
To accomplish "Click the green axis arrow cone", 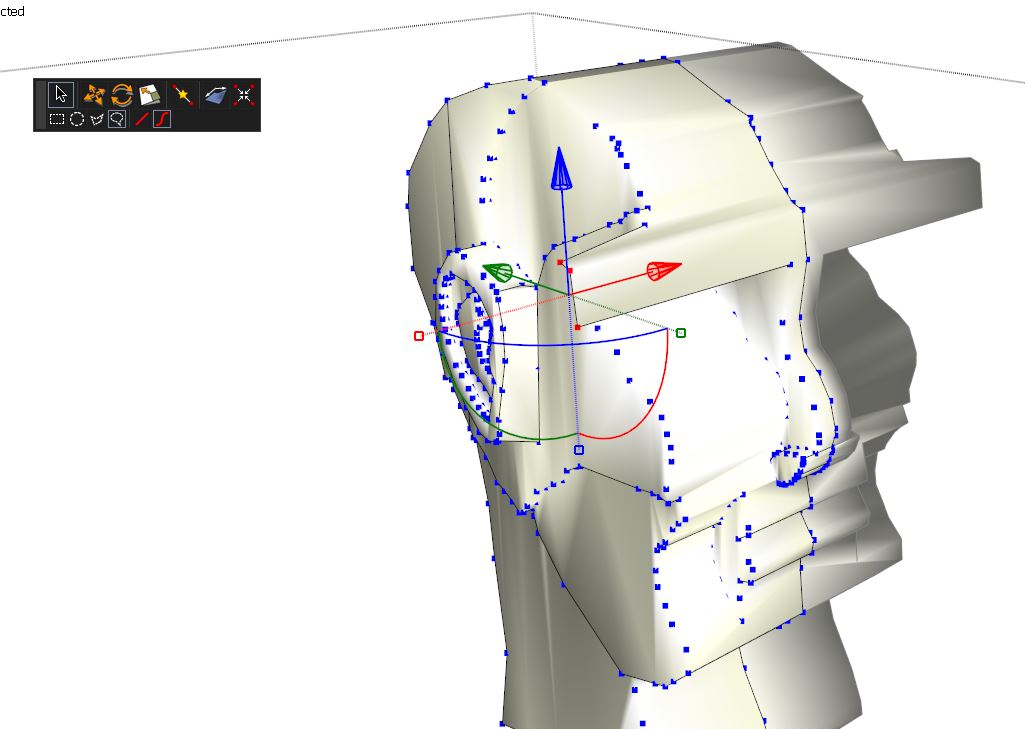I will 498,273.
